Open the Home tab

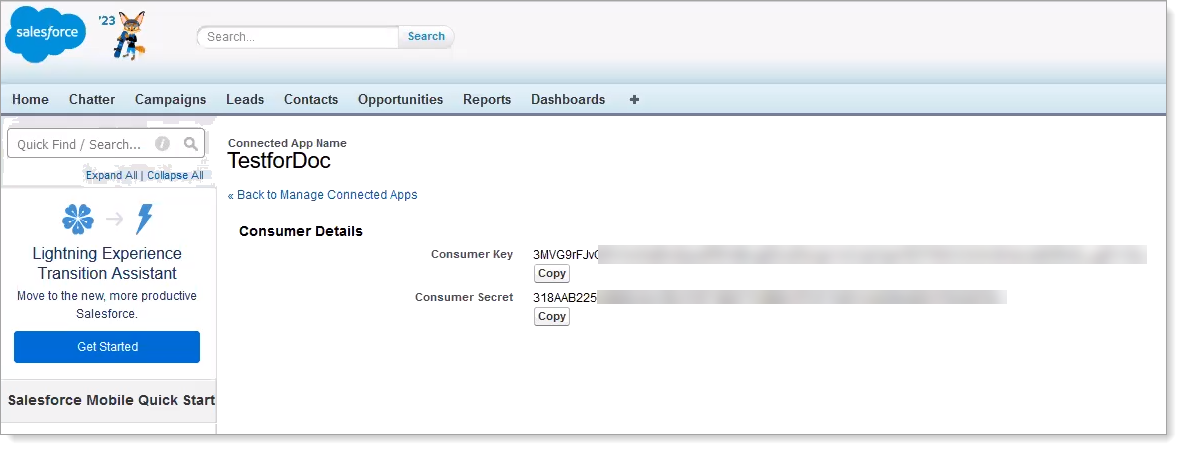(x=30, y=99)
